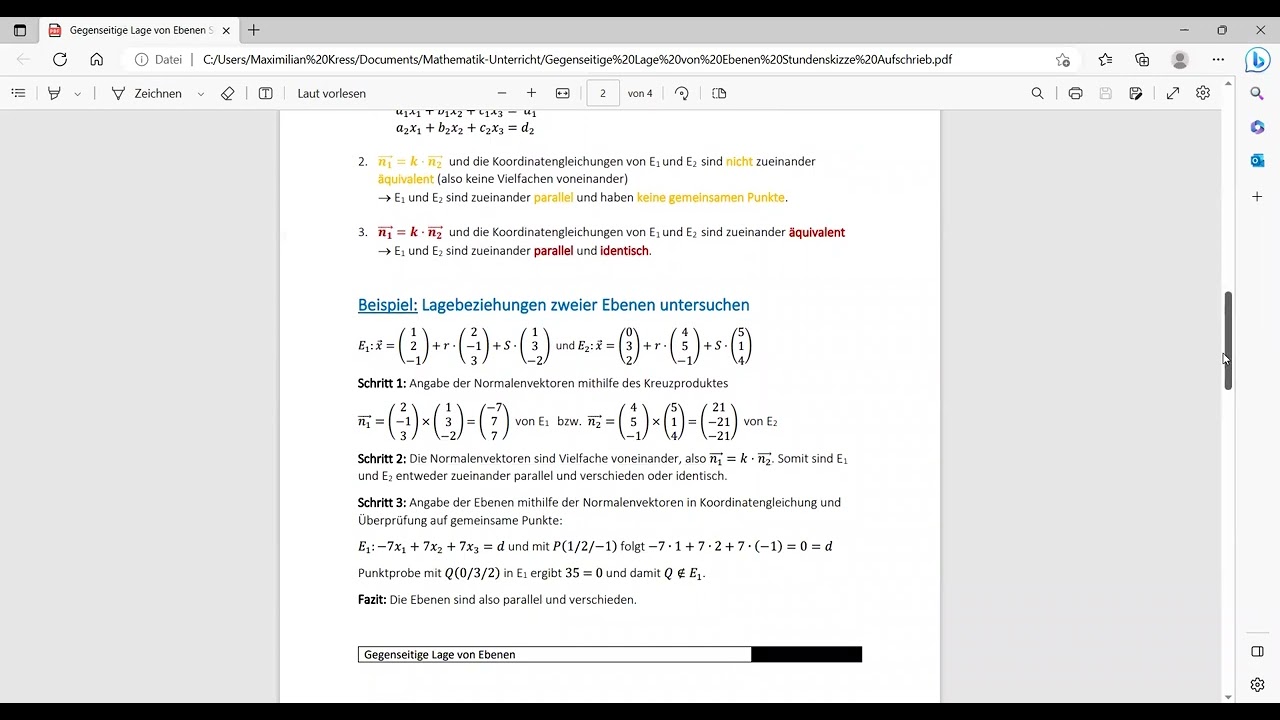
Task: Open sidebar search icon
Action: pyautogui.click(x=1257, y=93)
